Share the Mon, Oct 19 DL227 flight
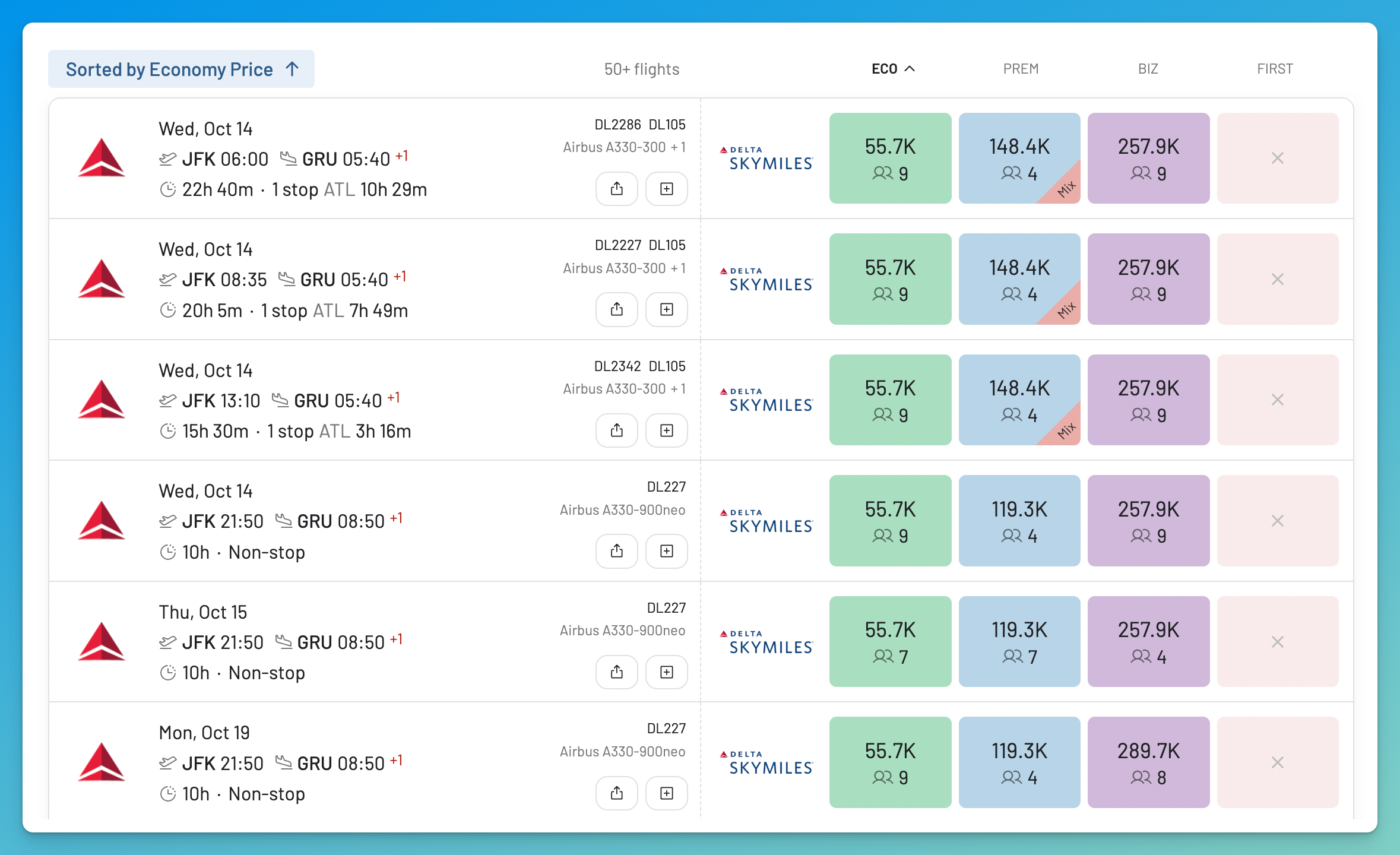Viewport: 1400px width, 855px height. coord(617,793)
